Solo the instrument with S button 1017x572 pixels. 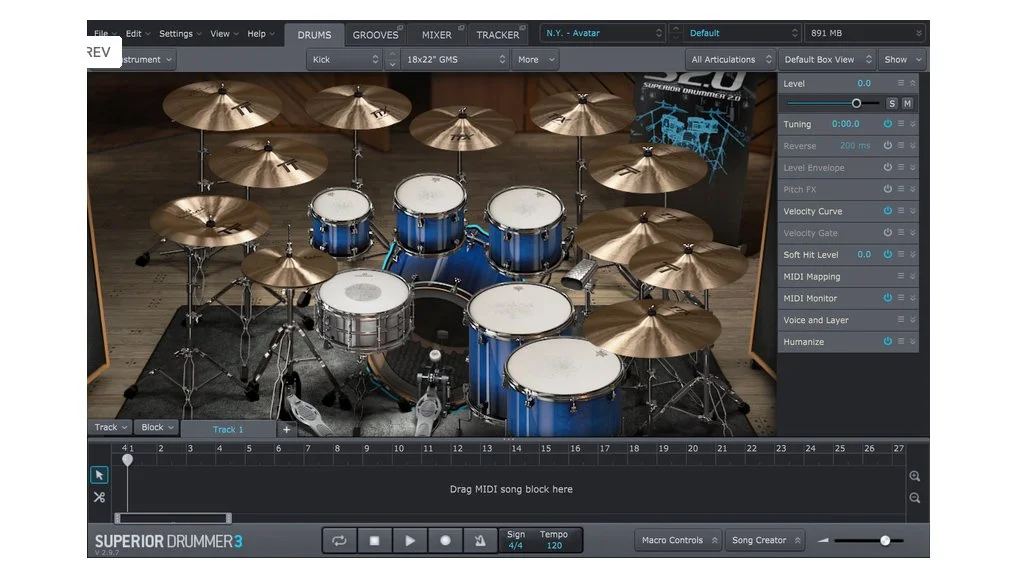892,103
